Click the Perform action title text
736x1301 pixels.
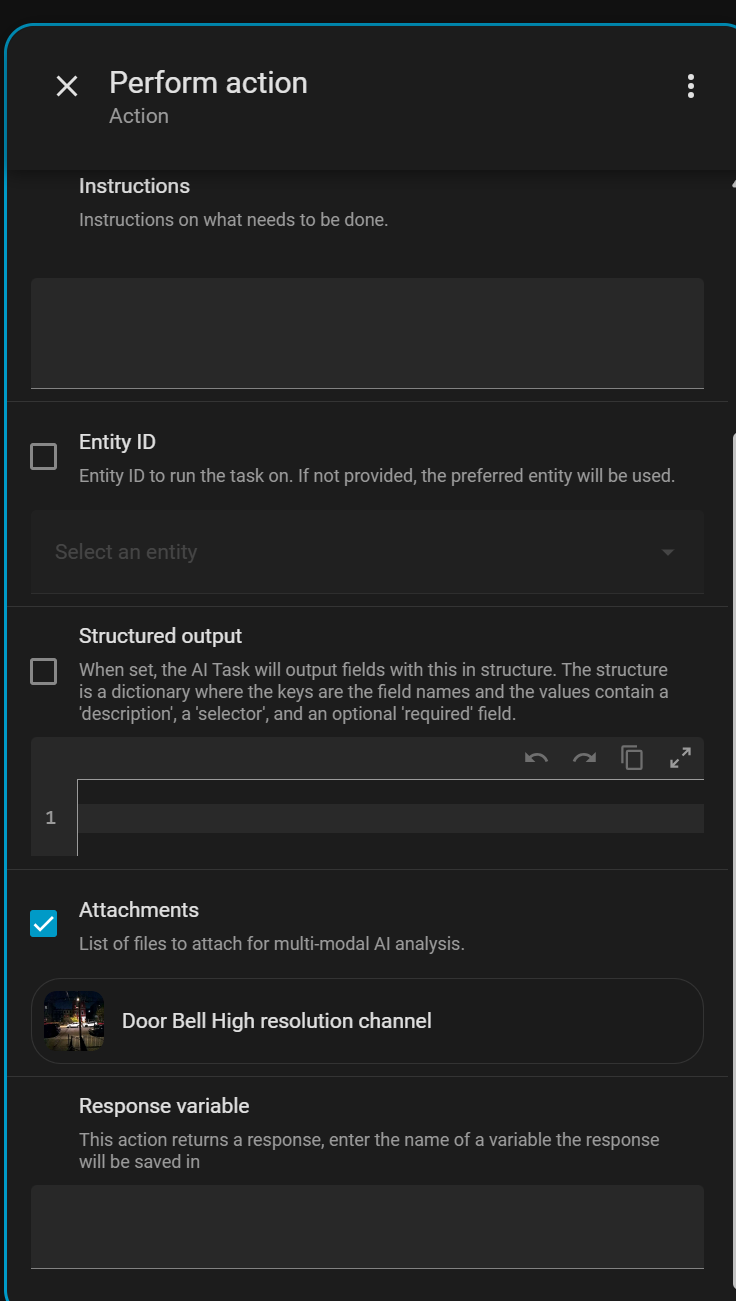208,83
